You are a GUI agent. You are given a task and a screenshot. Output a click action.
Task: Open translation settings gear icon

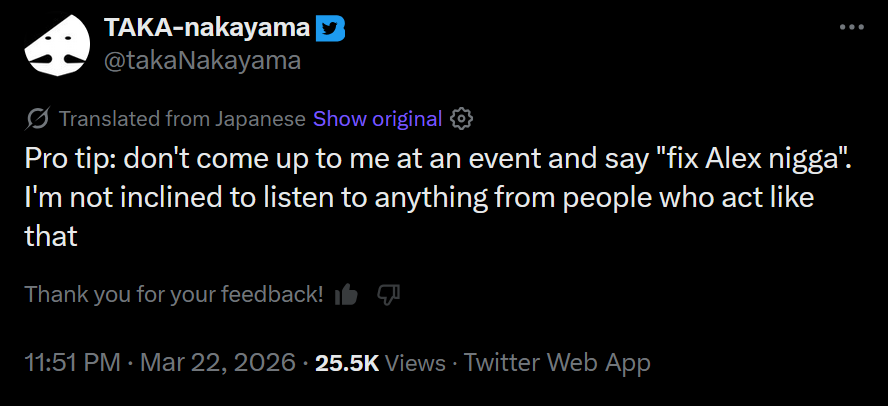pos(461,119)
